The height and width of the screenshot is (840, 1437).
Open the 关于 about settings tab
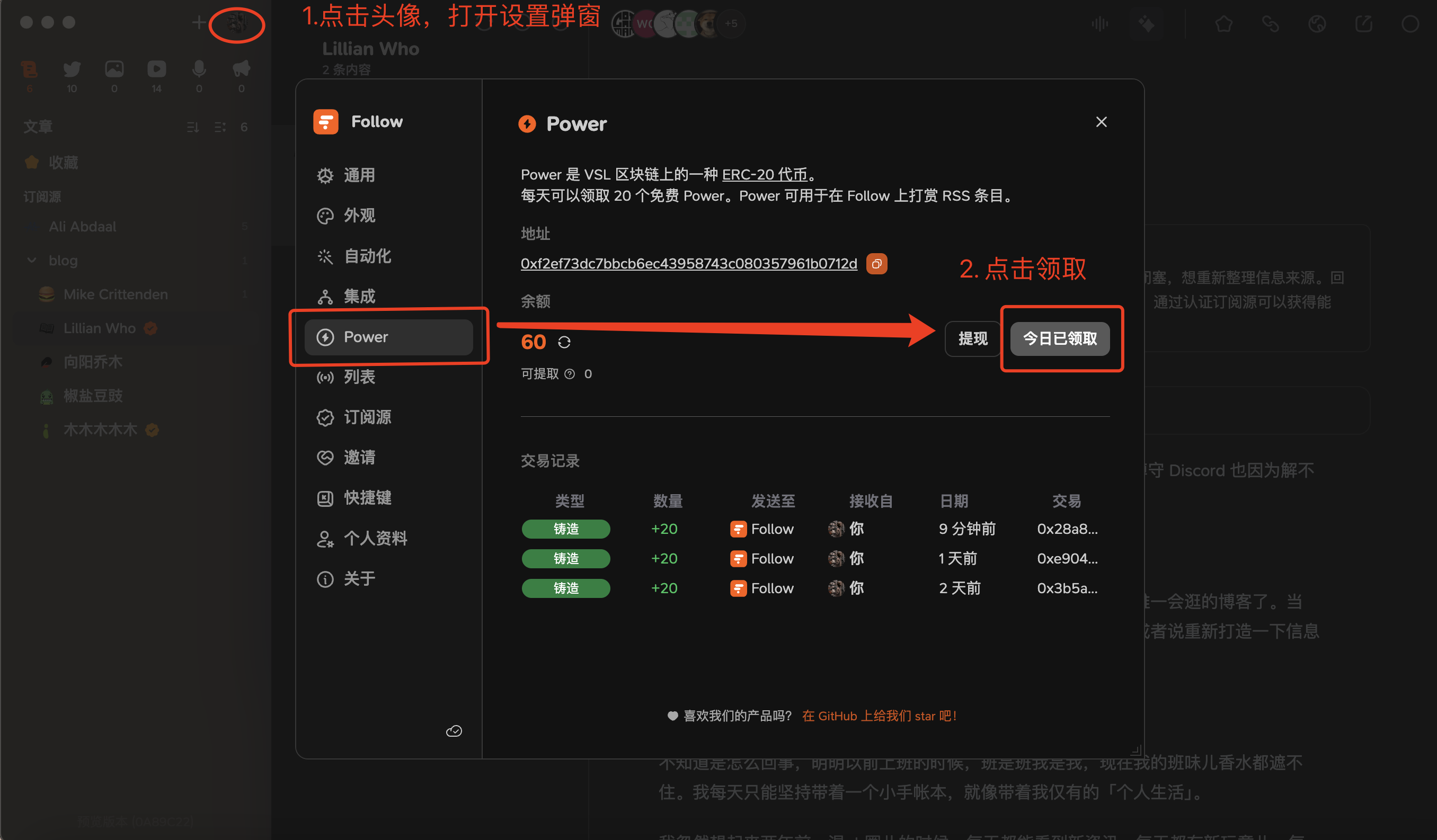pyautogui.click(x=388, y=579)
